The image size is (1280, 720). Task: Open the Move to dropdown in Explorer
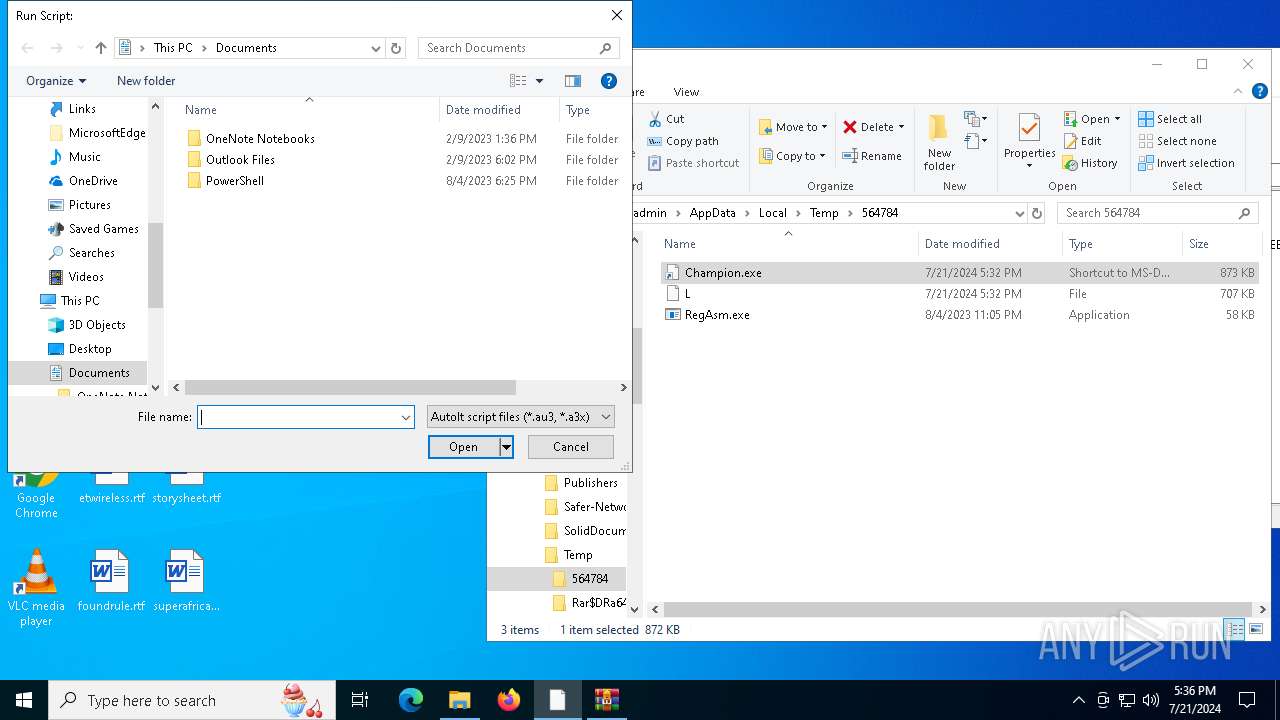[x=794, y=127]
